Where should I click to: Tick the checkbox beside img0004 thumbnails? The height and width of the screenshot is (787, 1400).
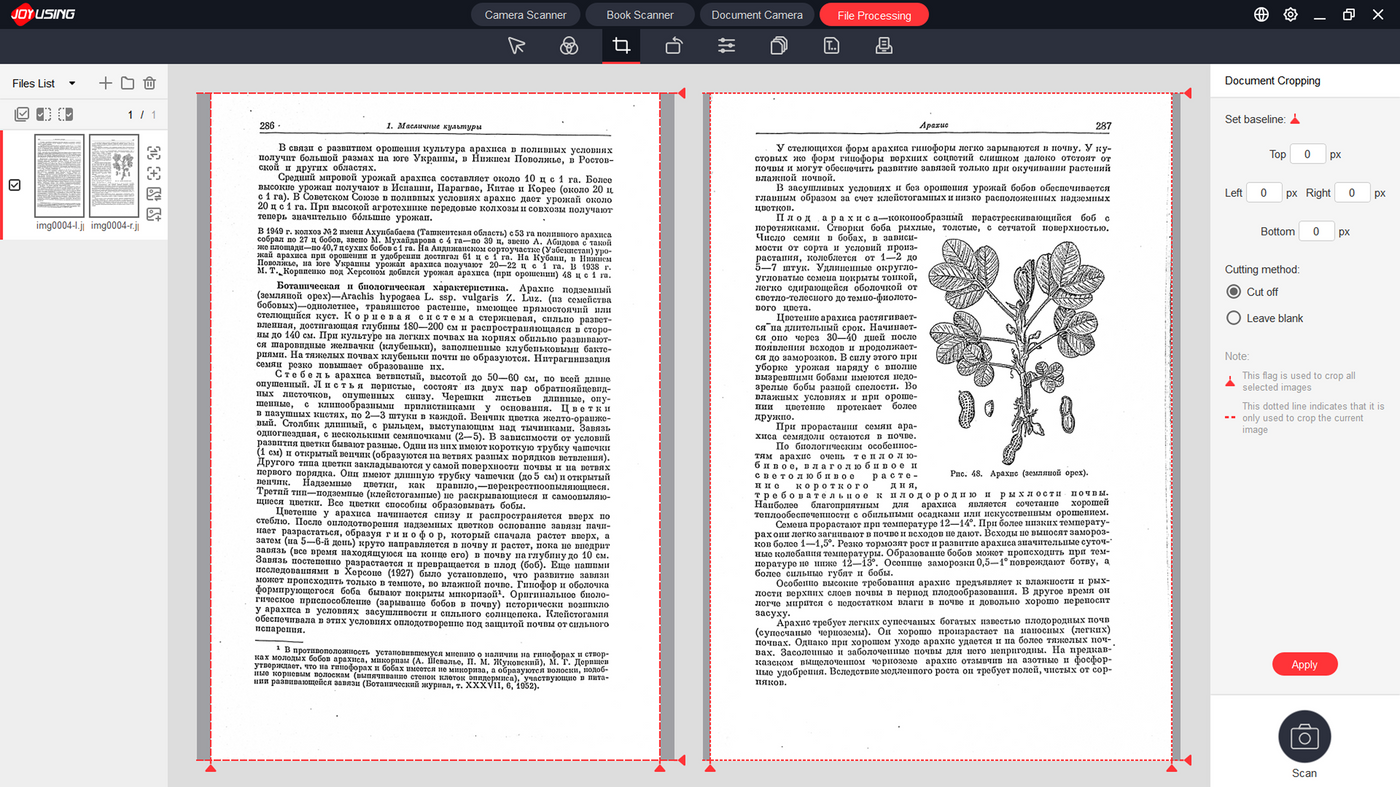[x=15, y=185]
